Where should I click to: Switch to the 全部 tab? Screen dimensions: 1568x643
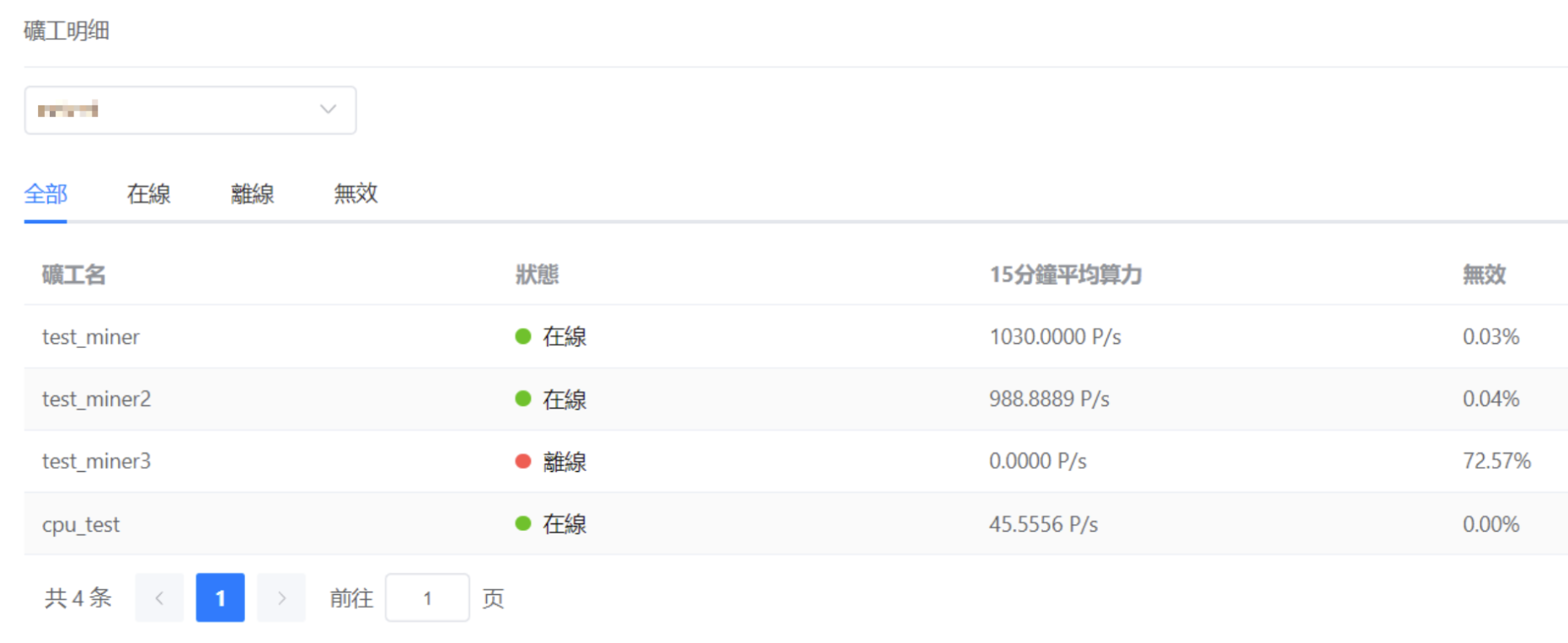point(45,194)
